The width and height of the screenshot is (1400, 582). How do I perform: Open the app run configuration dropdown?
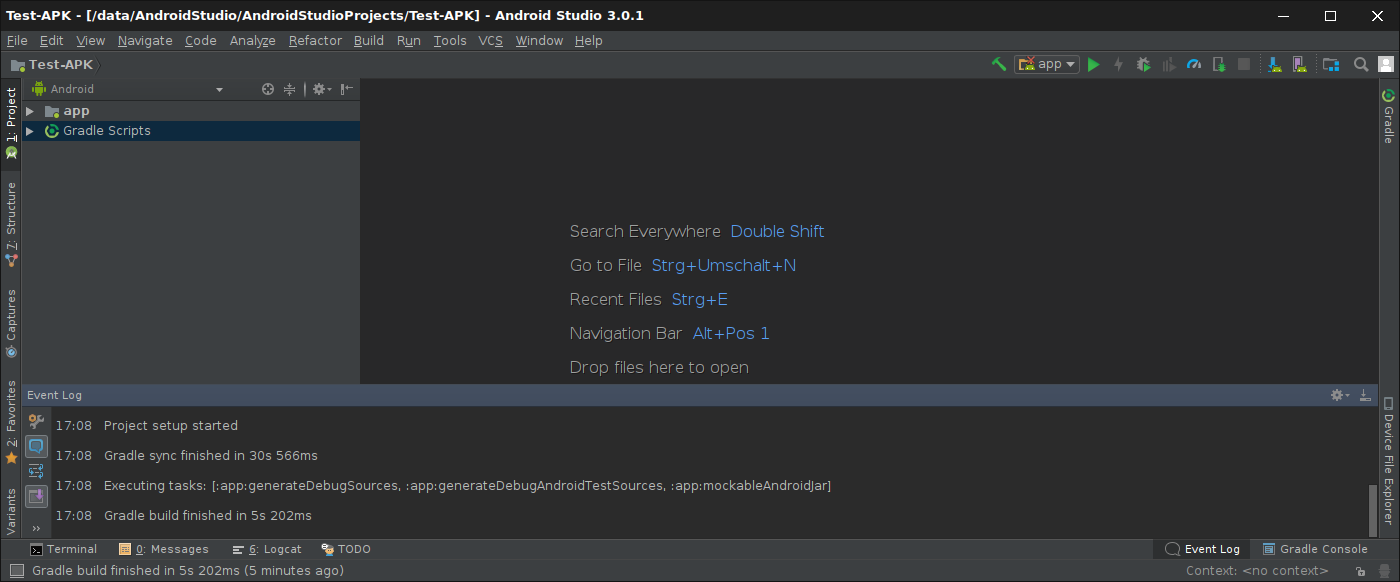click(1047, 64)
